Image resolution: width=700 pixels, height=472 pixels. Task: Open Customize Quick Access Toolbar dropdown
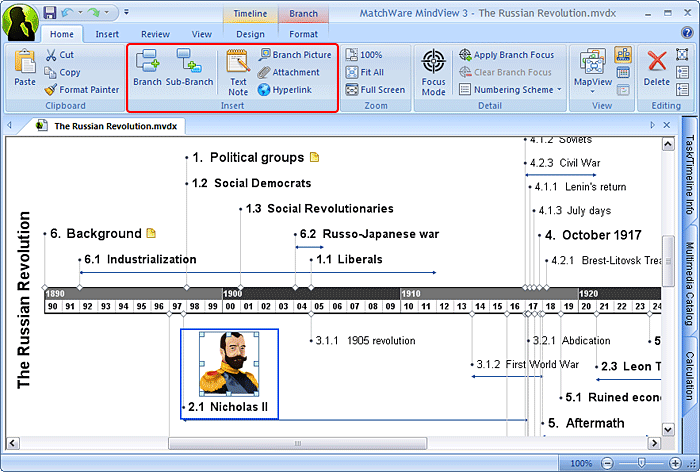click(126, 12)
